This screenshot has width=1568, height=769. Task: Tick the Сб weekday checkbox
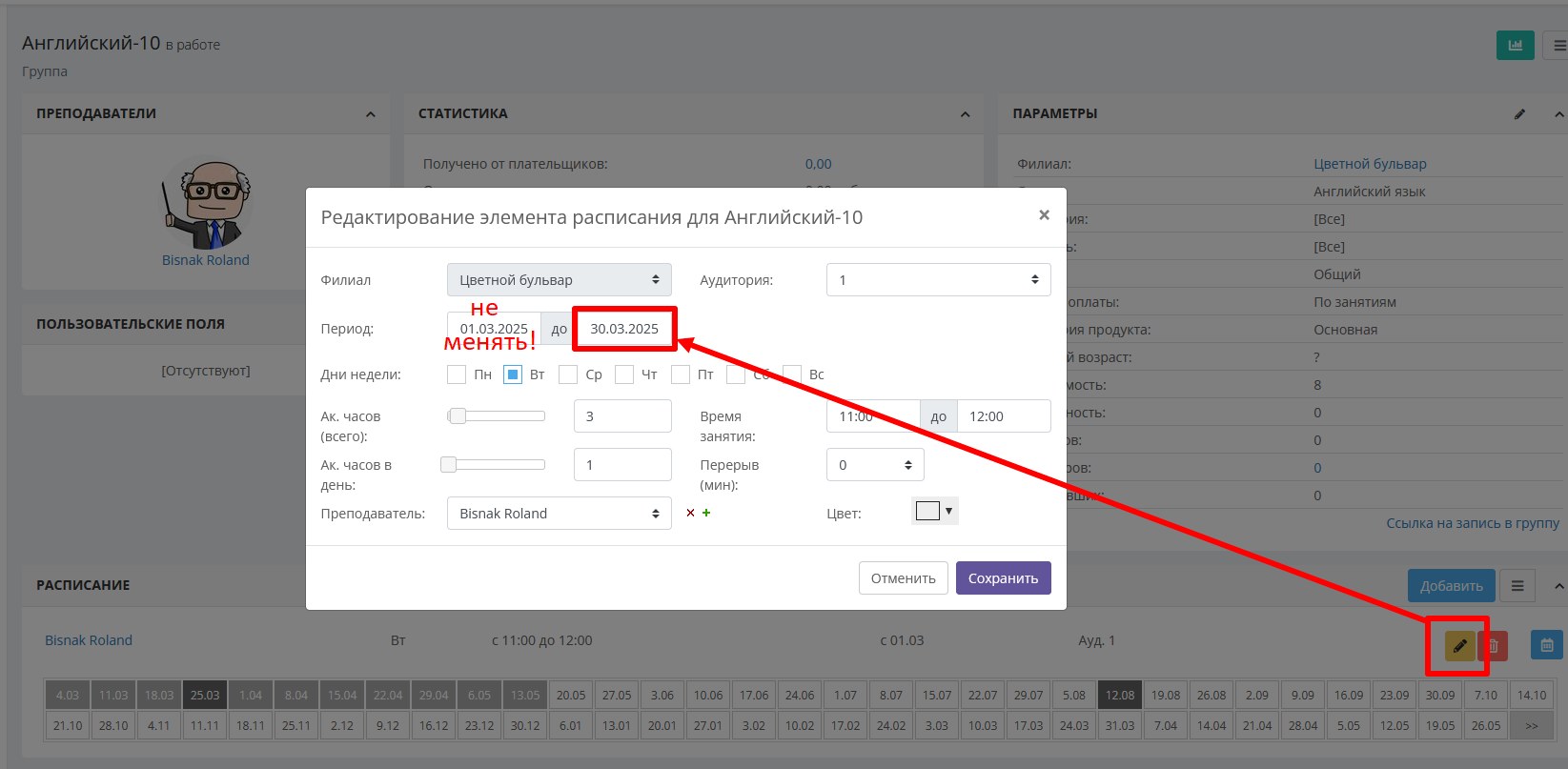(736, 374)
